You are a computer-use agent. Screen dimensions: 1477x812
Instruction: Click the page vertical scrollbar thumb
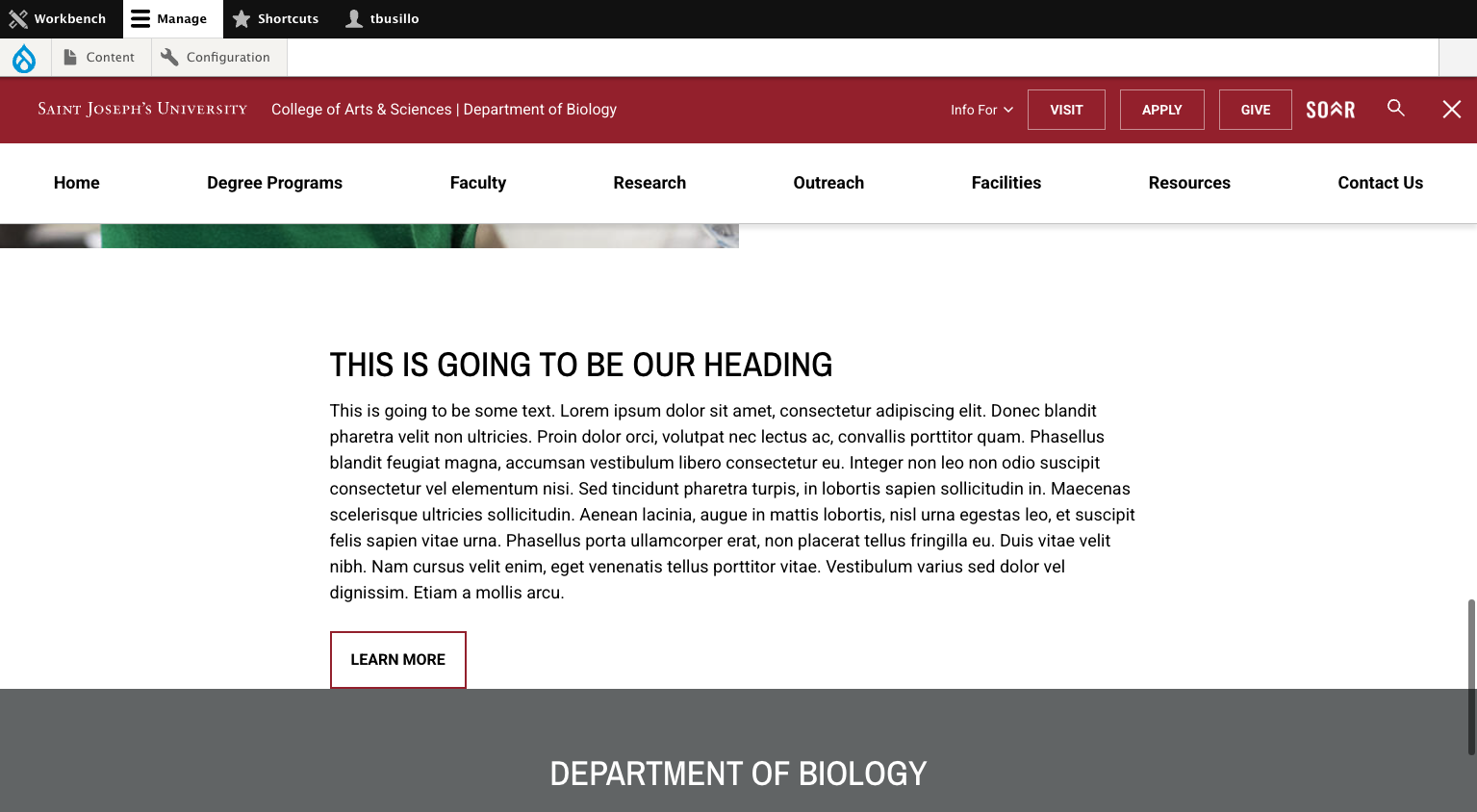[1471, 677]
